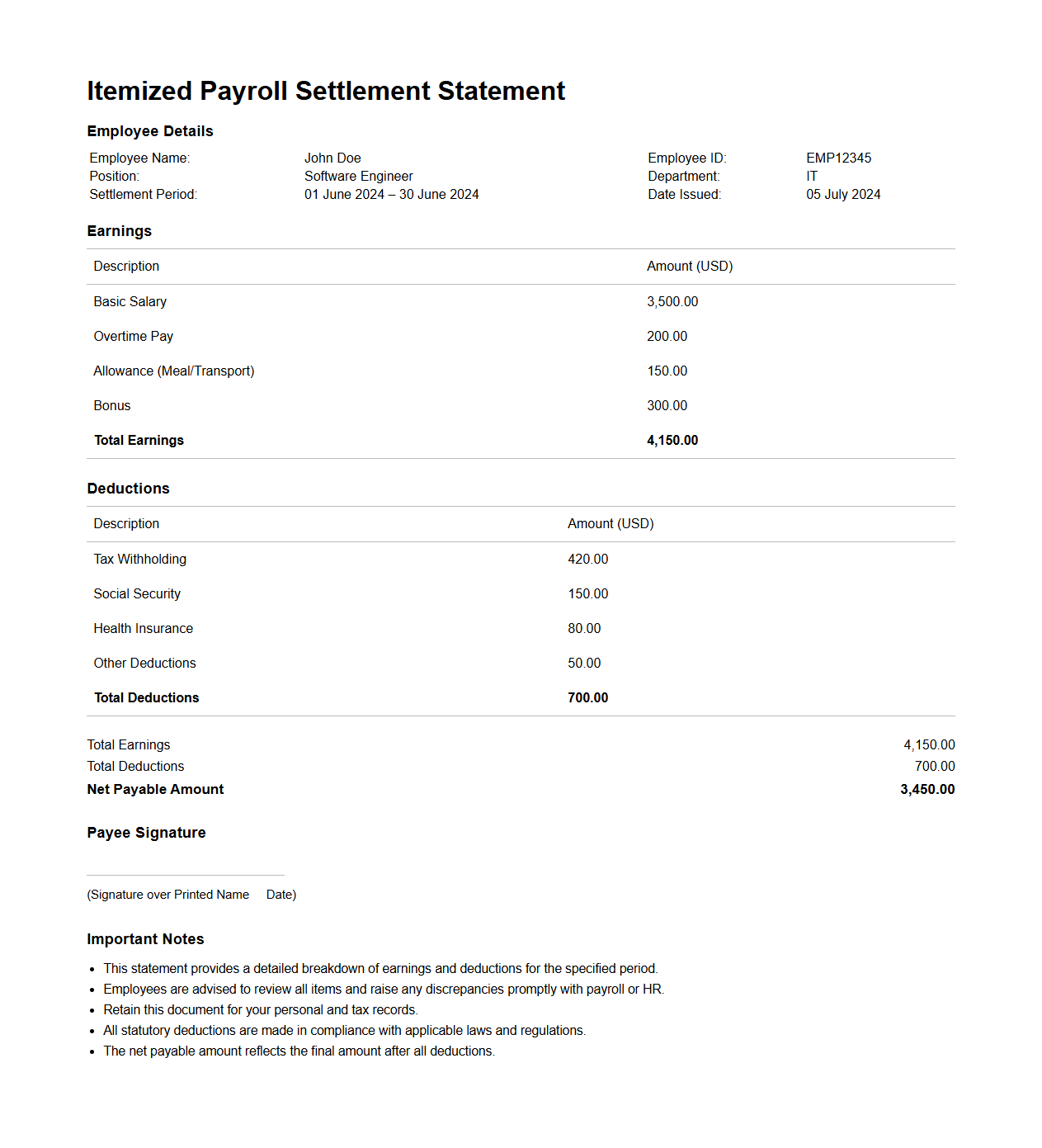Click the Allowance (Meal/Transport) label
Viewport: 1042px width, 1148px height.
pos(174,371)
